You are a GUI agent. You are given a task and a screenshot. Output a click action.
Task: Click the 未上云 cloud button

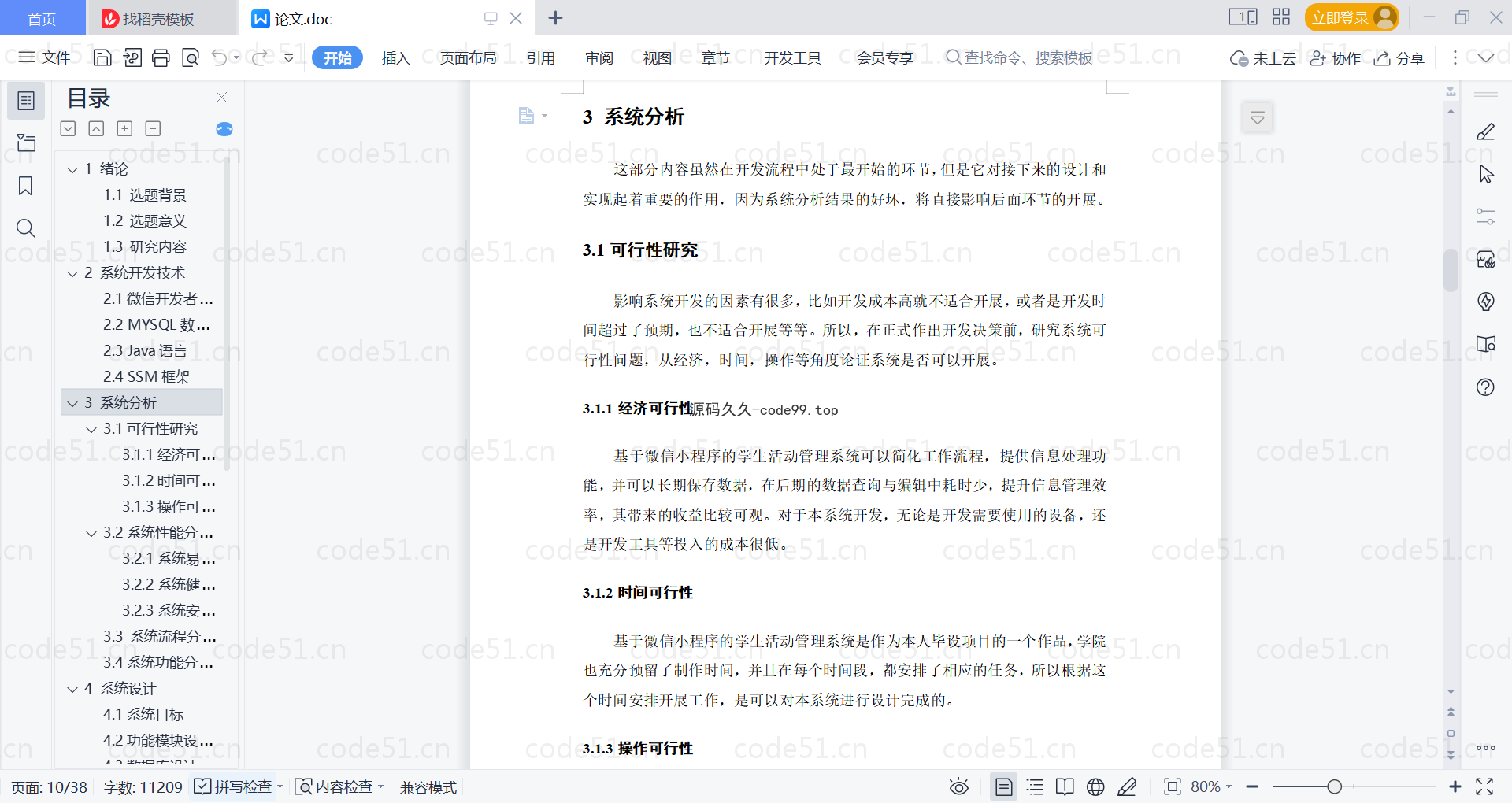(1263, 58)
